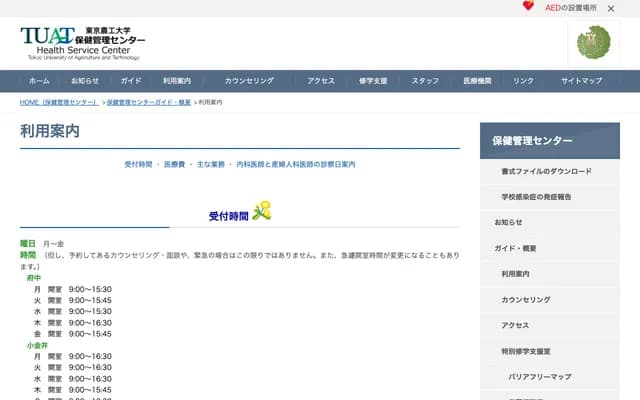640x400 pixels.
Task: Jump to 医療費 anchor link
Action: (x=174, y=164)
